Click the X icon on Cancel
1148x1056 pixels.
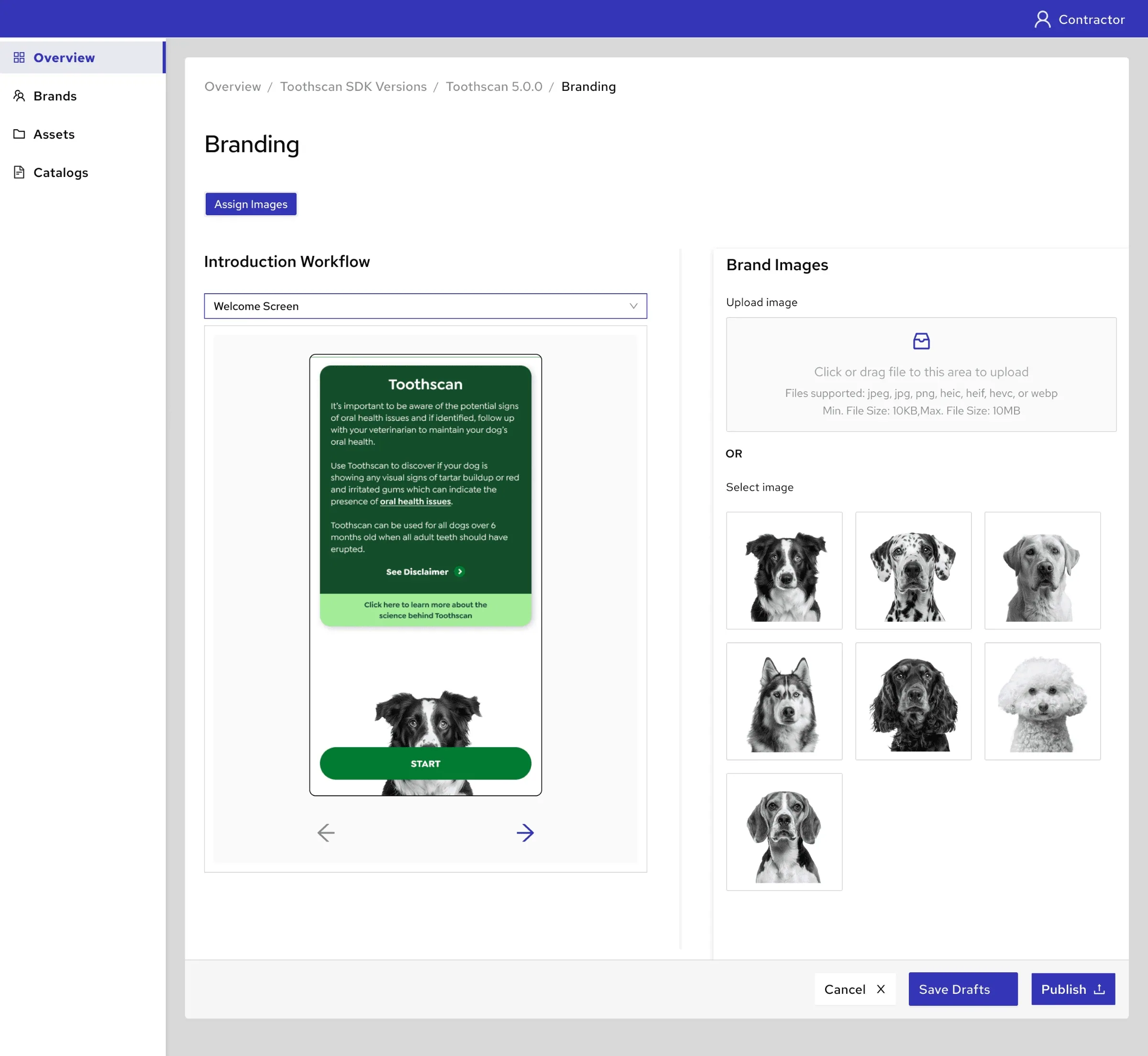point(881,989)
